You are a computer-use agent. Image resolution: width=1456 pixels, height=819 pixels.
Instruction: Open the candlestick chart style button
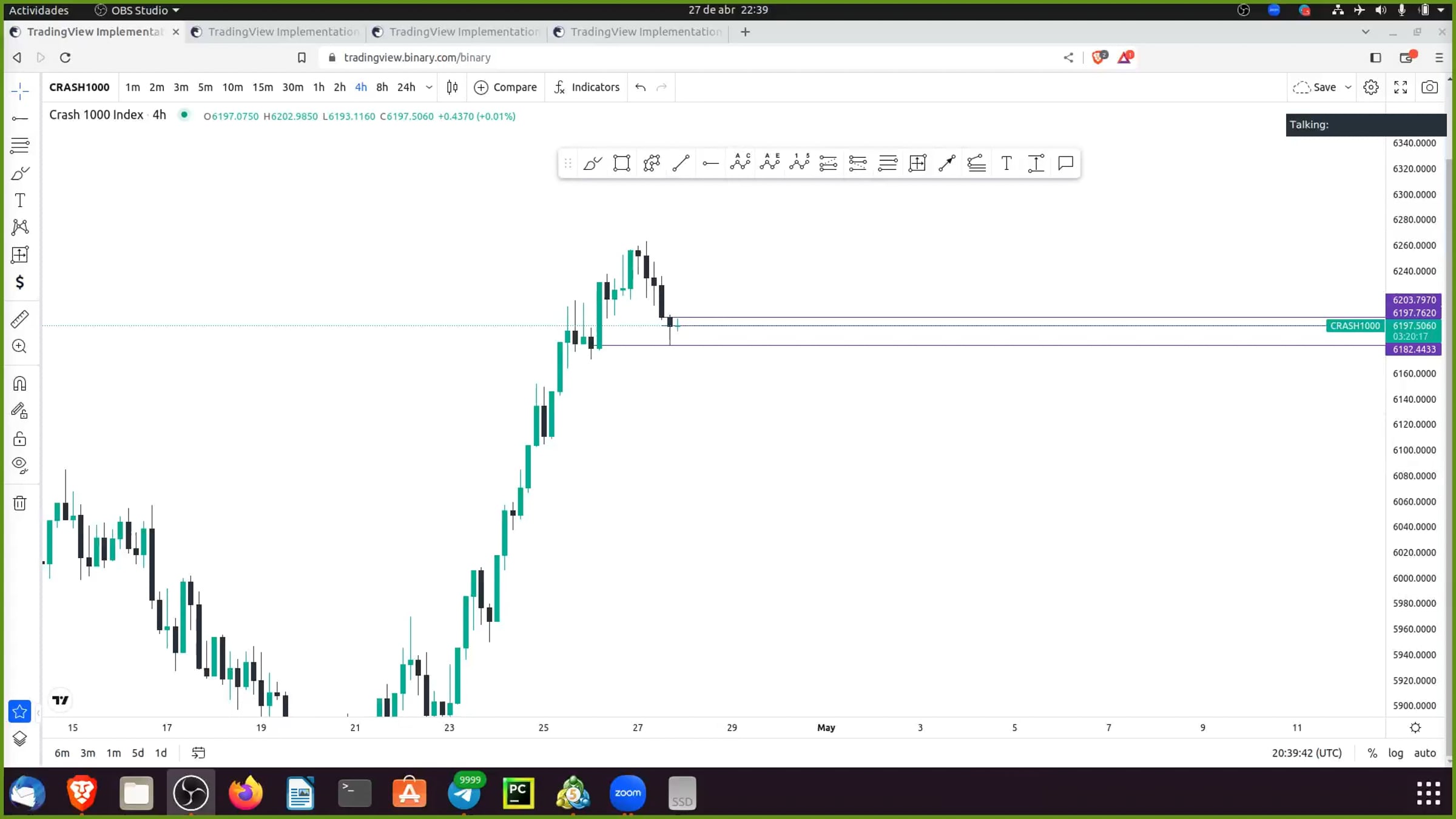click(452, 87)
